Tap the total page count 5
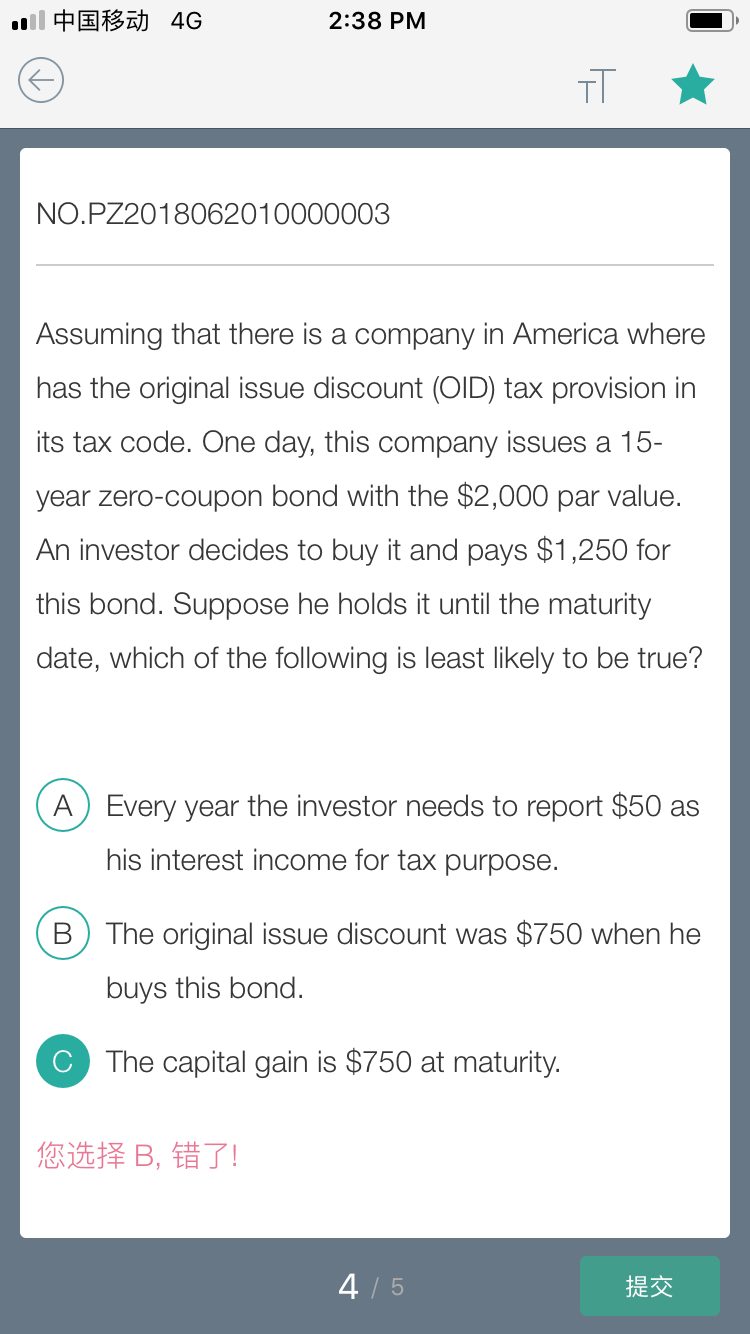The image size is (750, 1334). 397,1288
